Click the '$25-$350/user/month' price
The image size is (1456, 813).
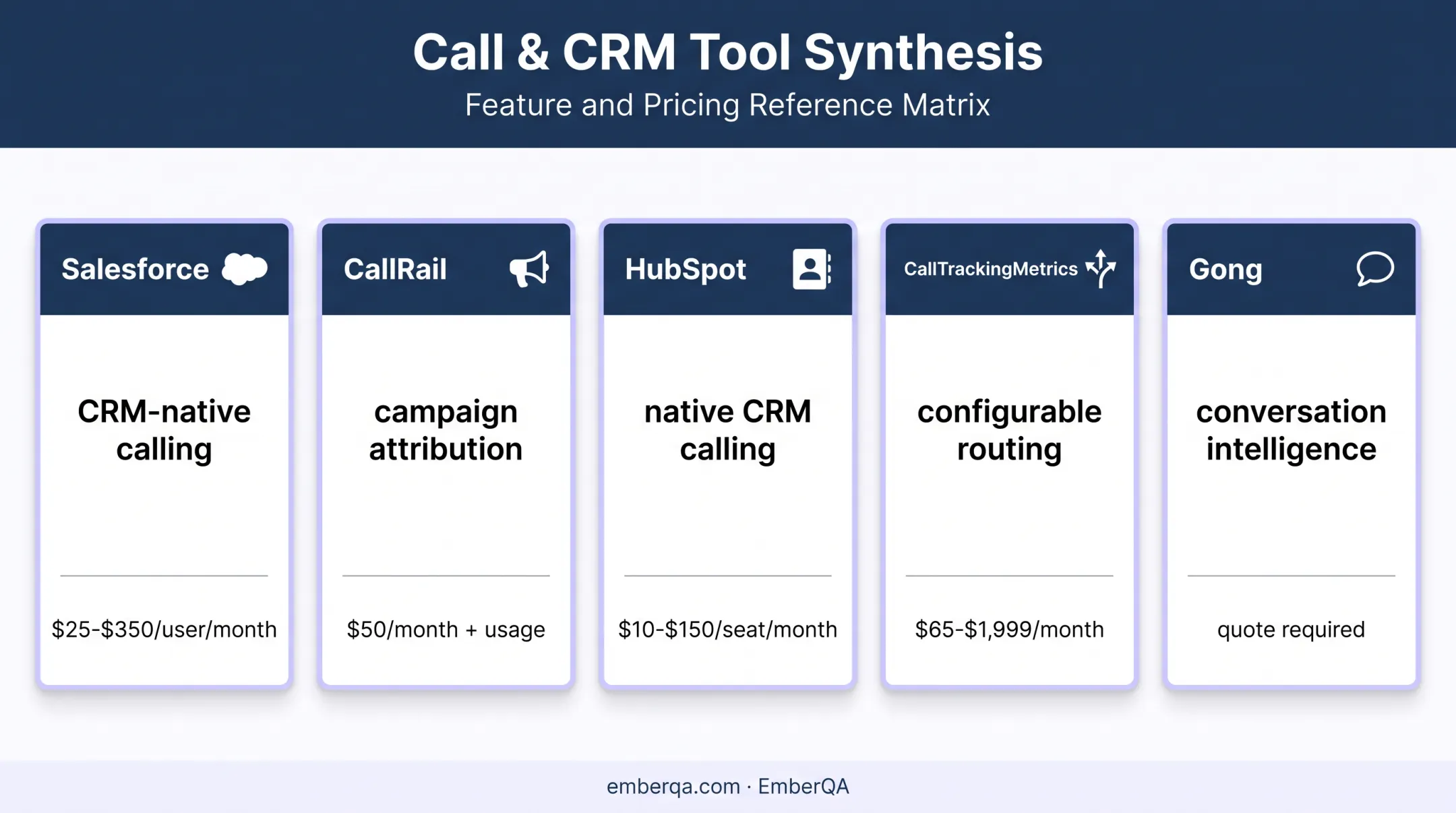coord(164,629)
